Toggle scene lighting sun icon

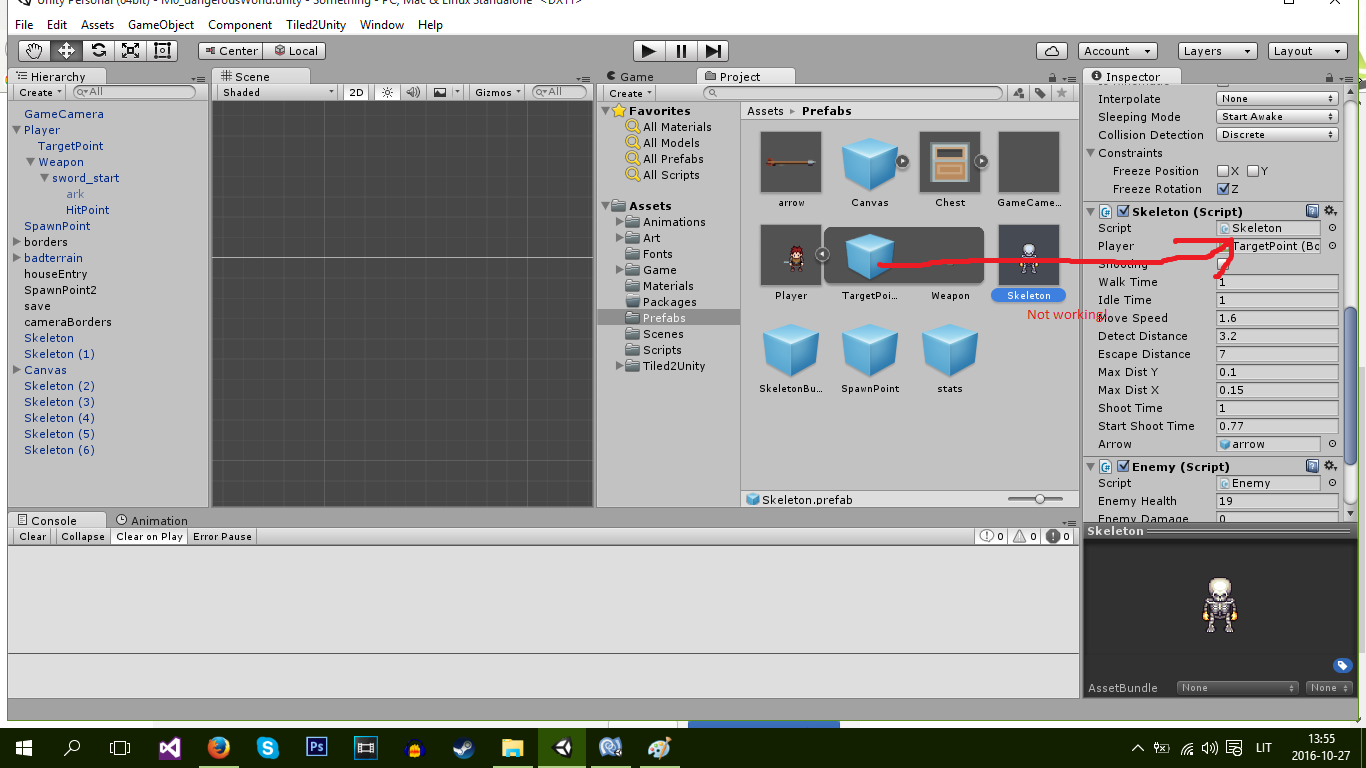click(x=388, y=92)
